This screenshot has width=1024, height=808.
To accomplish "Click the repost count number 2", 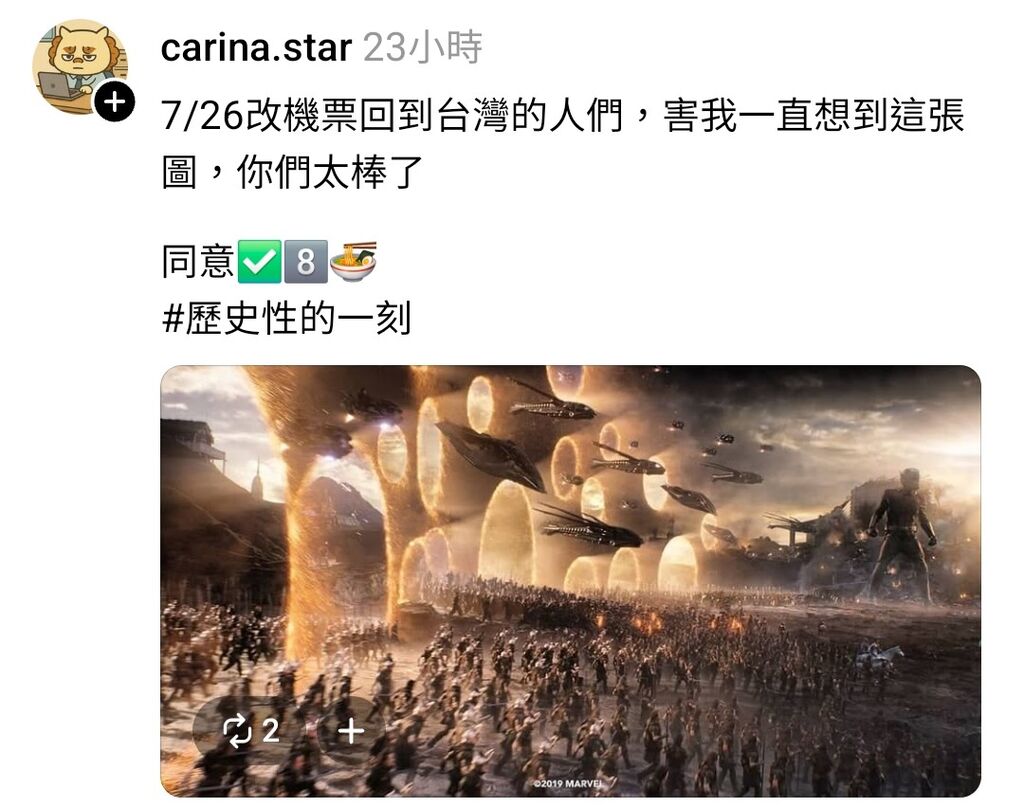I will point(271,731).
